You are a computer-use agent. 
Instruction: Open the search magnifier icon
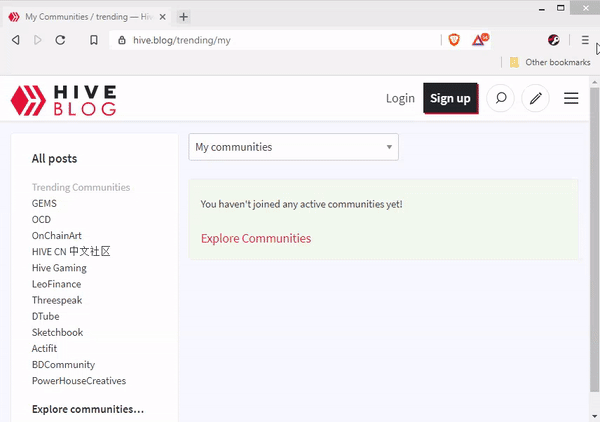(501, 98)
